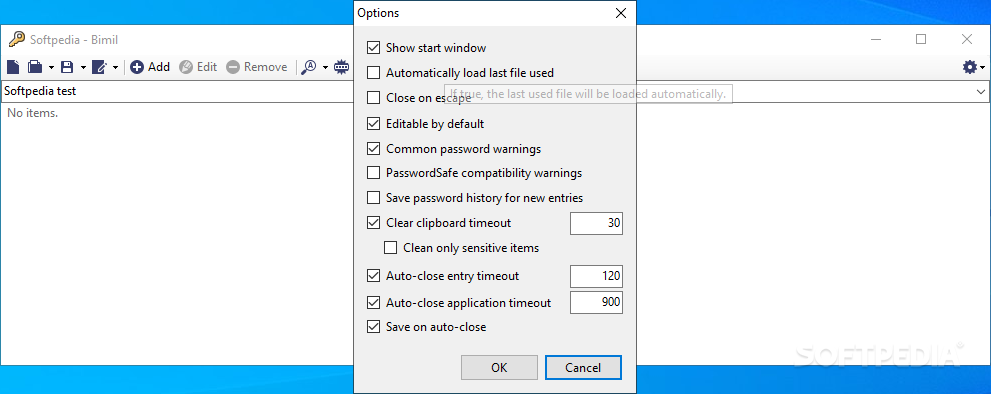Click the Edit entry toolbar button
The height and width of the screenshot is (394, 991).
click(x=198, y=66)
